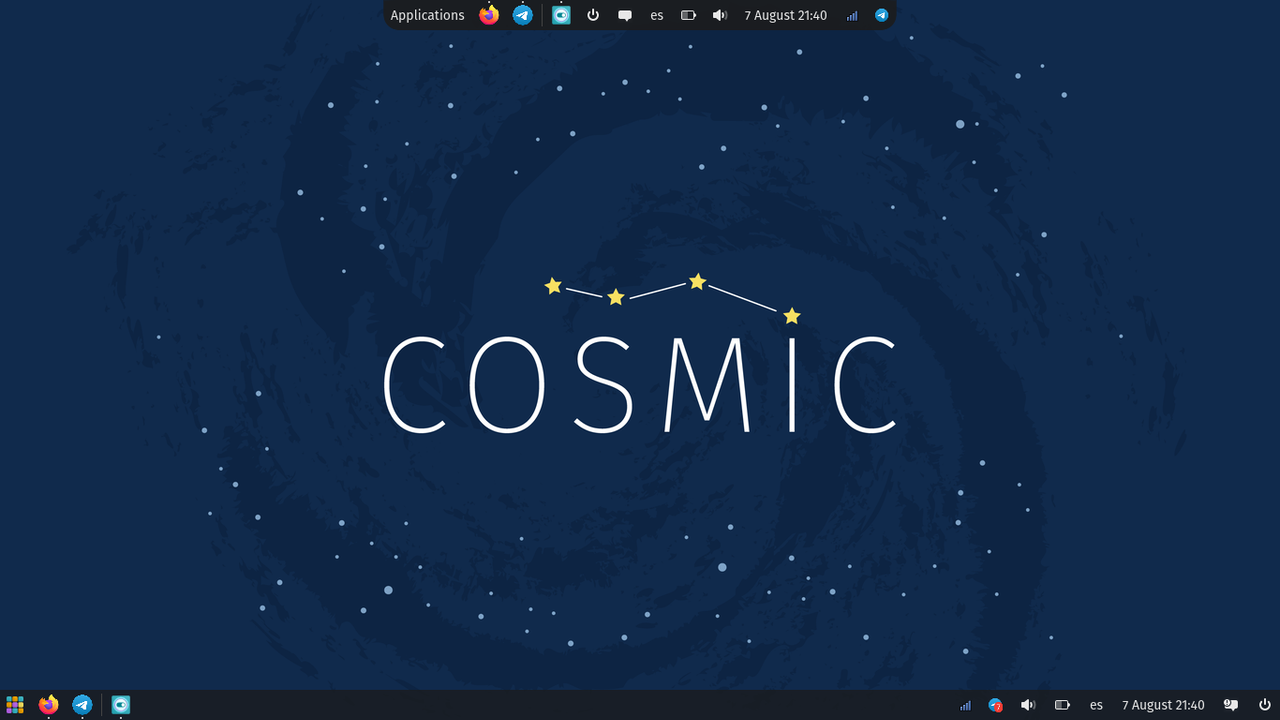
Task: Click the battery indicator to view power options
Action: tap(688, 15)
